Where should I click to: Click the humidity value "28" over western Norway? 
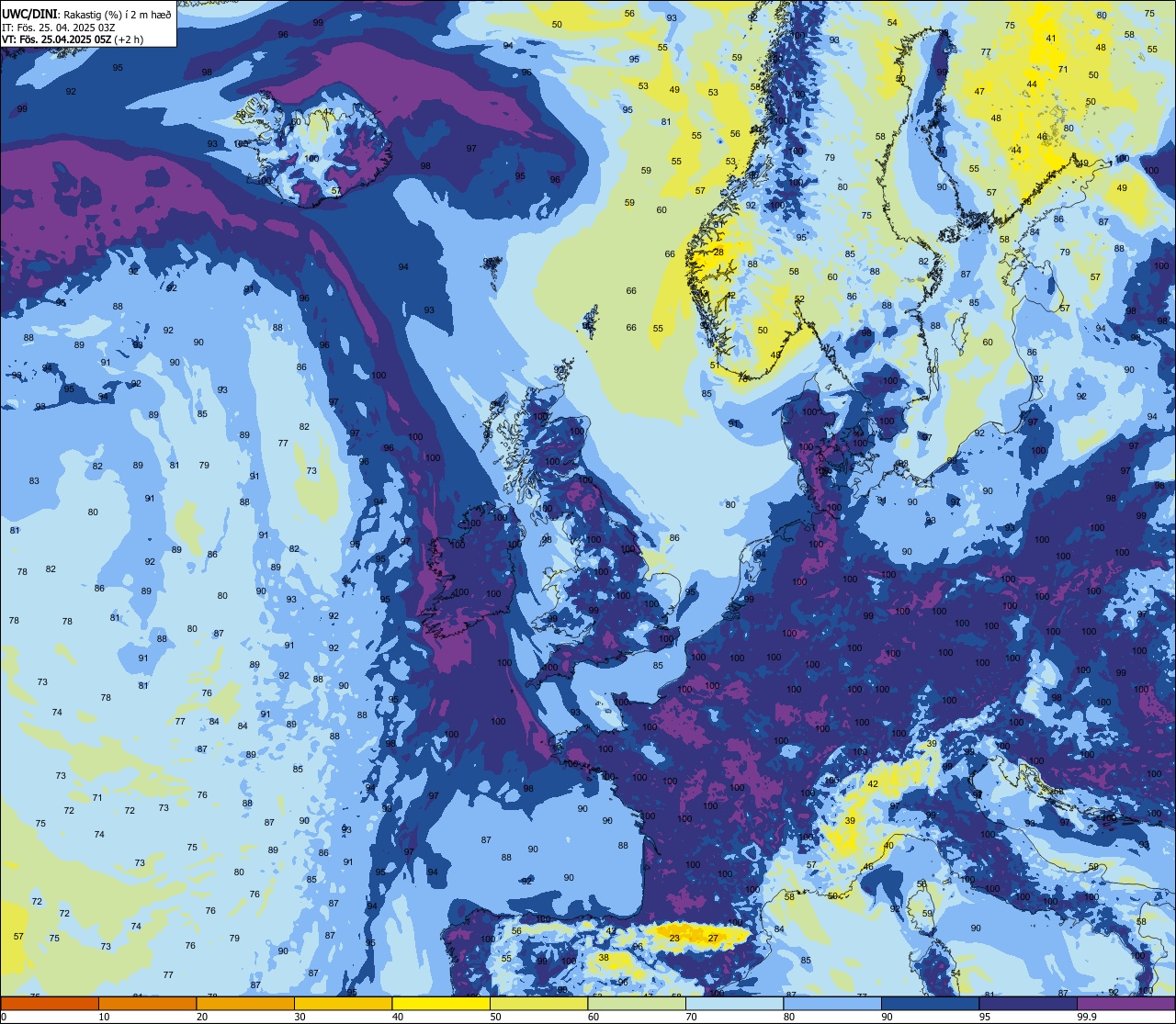point(718,252)
